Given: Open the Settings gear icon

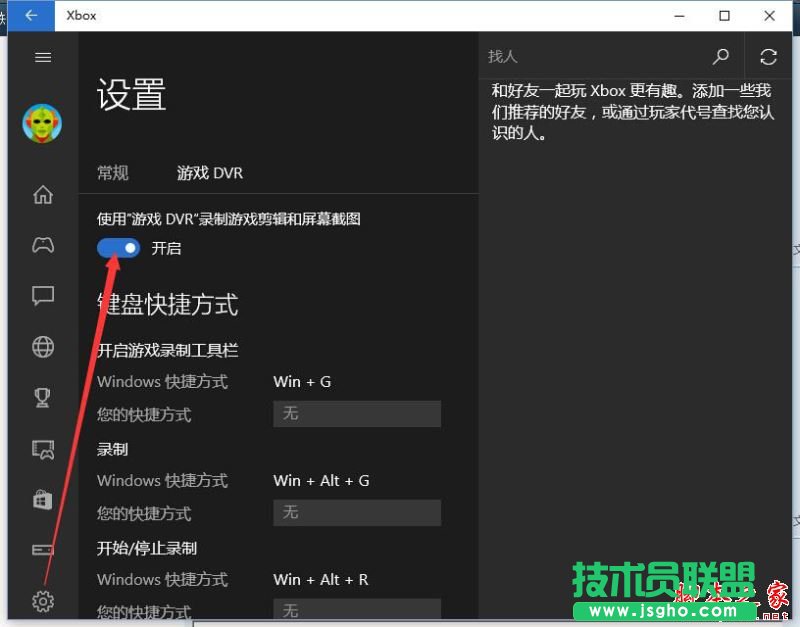Looking at the screenshot, I should click(42, 601).
